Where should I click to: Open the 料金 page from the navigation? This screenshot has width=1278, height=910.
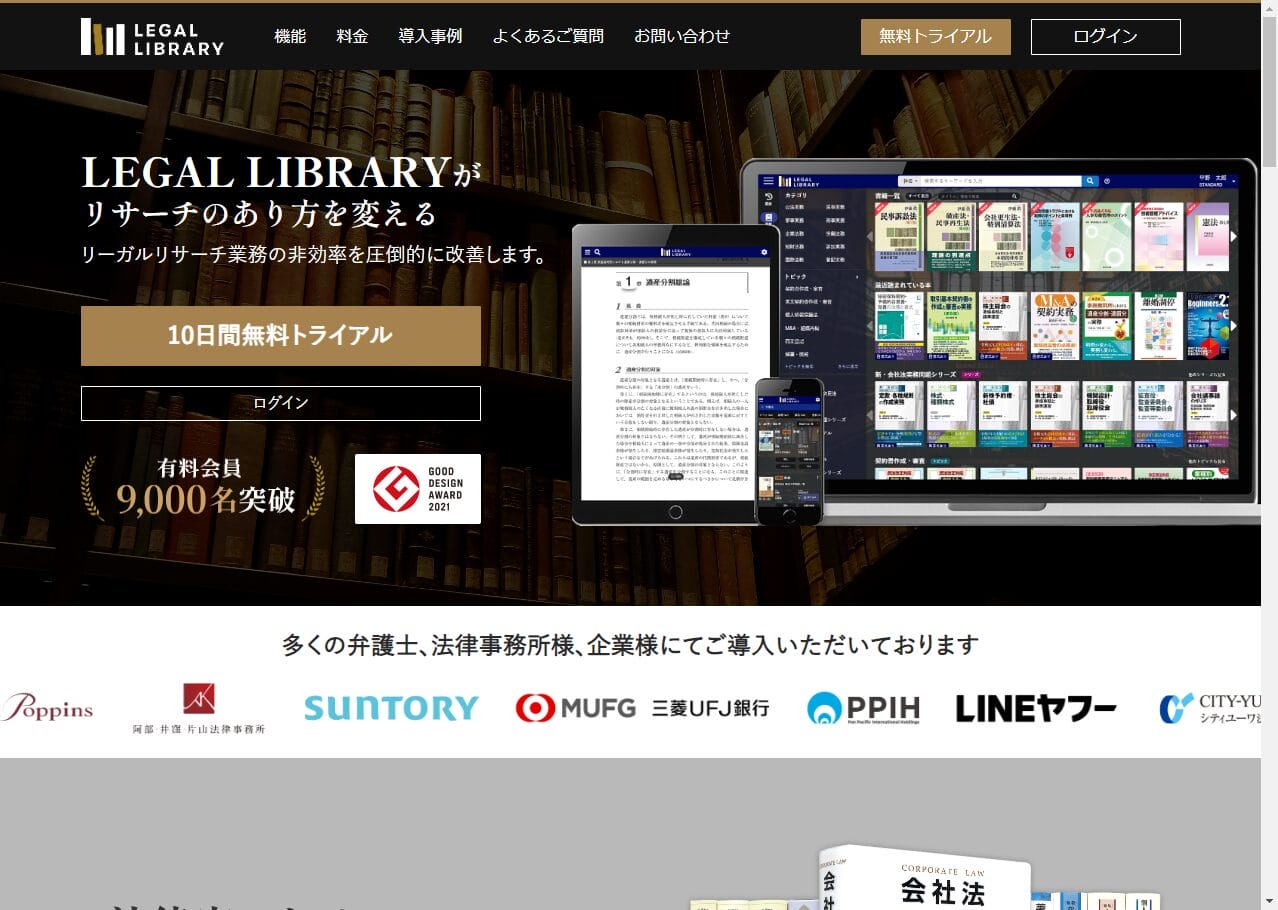pos(352,36)
